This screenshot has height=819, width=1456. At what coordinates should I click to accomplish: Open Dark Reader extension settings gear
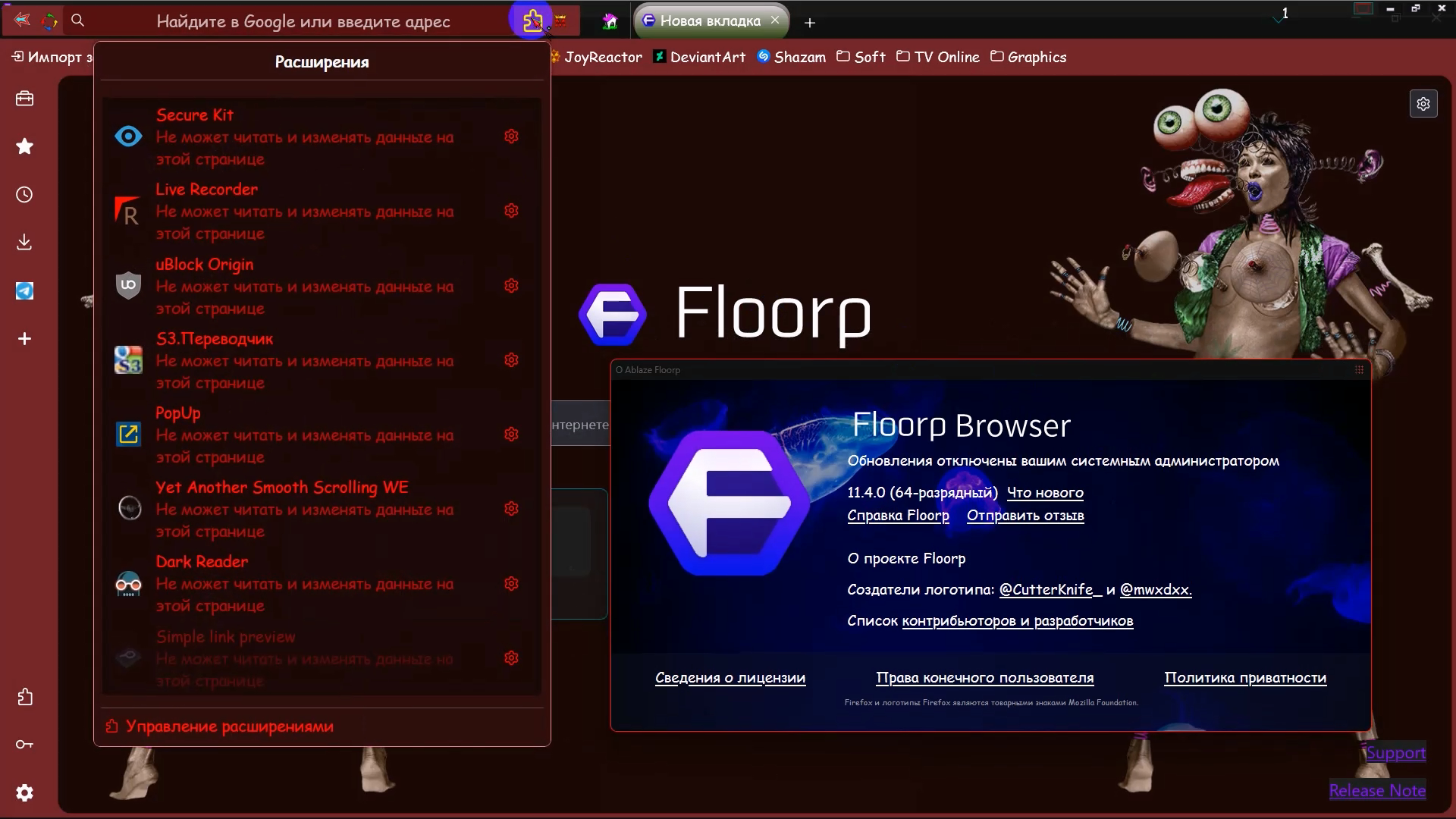tap(511, 584)
